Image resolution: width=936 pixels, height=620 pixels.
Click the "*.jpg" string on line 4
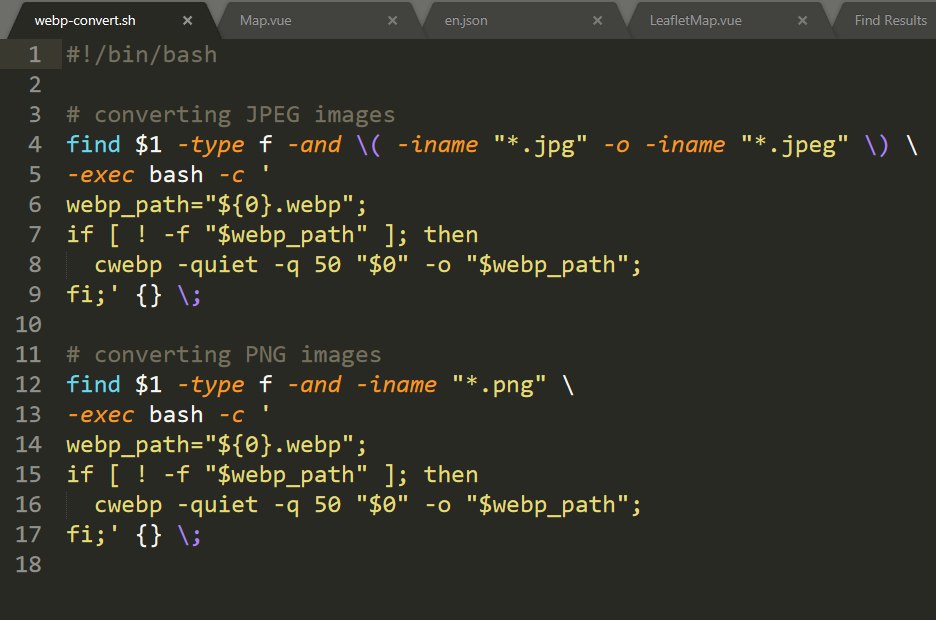coord(540,145)
